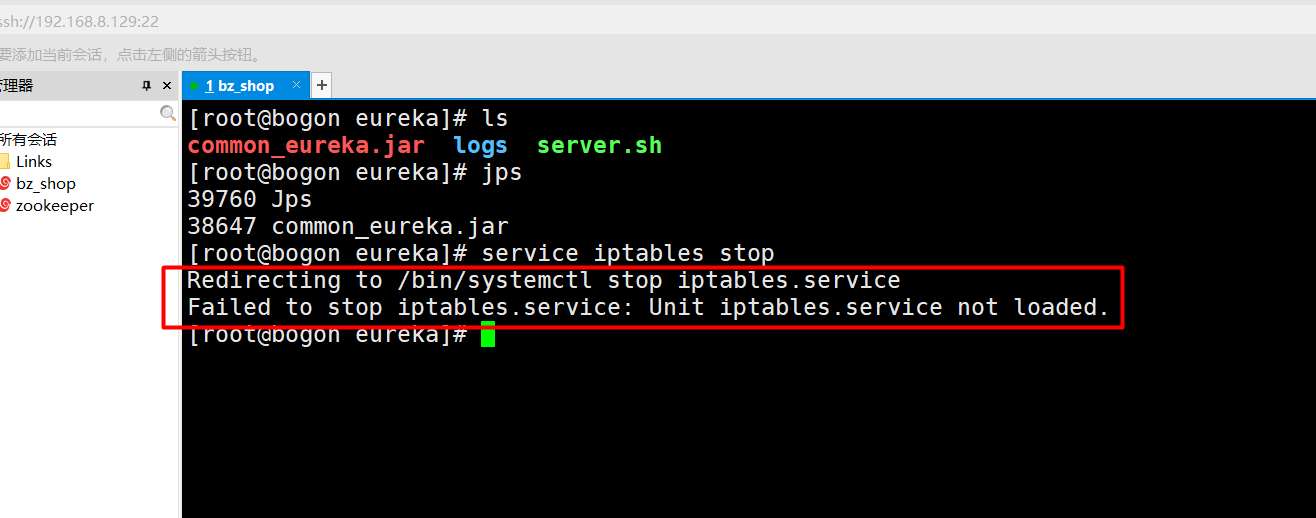
Task: Pin the session manager panel
Action: pos(147,86)
